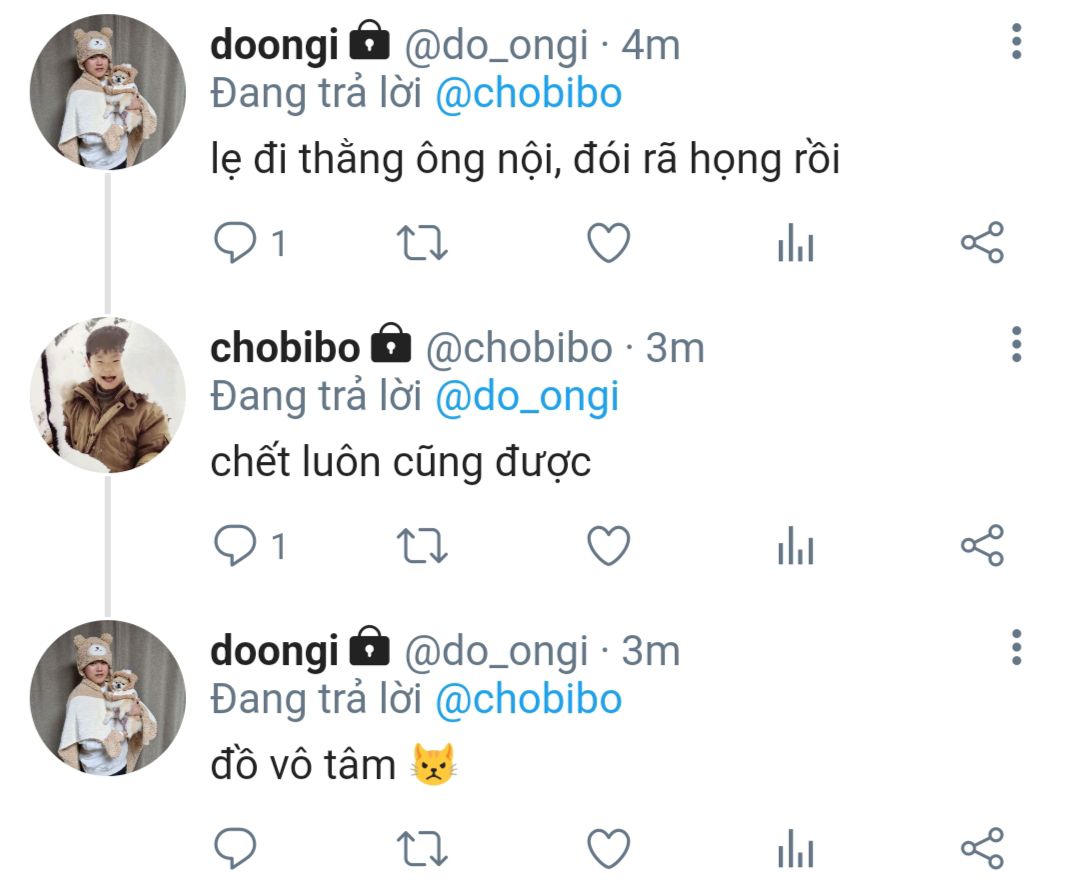
Task: Reply to doongi's last tweet
Action: pyautogui.click(x=236, y=849)
